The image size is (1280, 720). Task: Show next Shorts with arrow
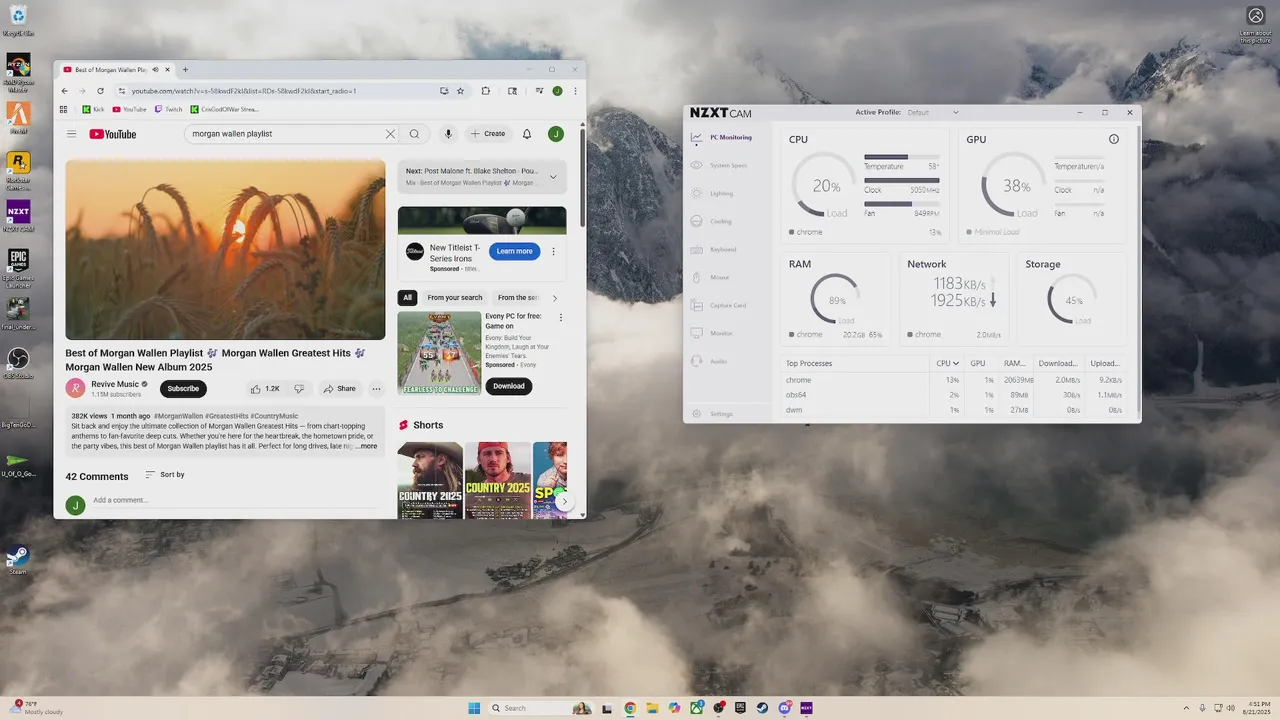[x=564, y=501]
